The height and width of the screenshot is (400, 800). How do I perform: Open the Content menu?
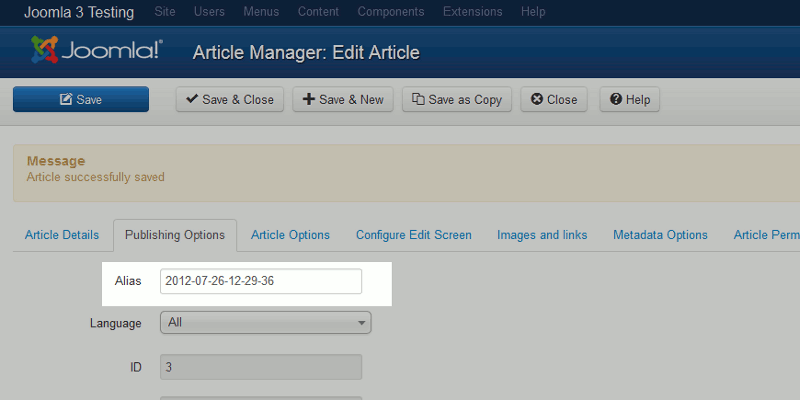(x=319, y=12)
